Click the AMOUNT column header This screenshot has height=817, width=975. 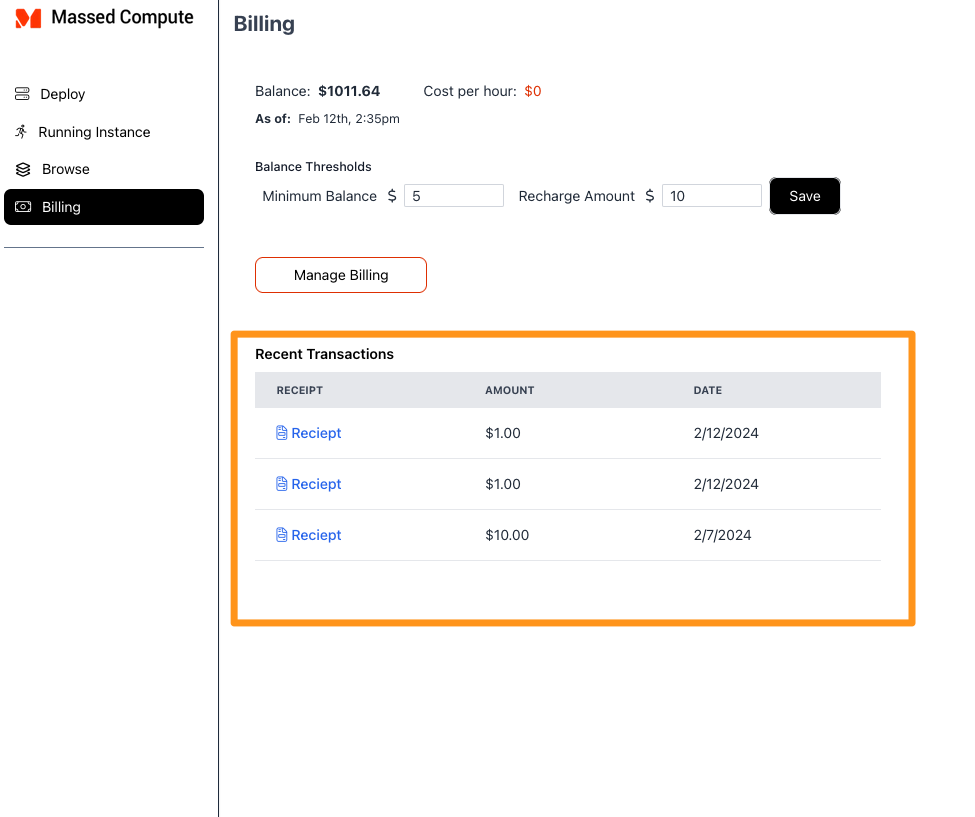tap(510, 390)
